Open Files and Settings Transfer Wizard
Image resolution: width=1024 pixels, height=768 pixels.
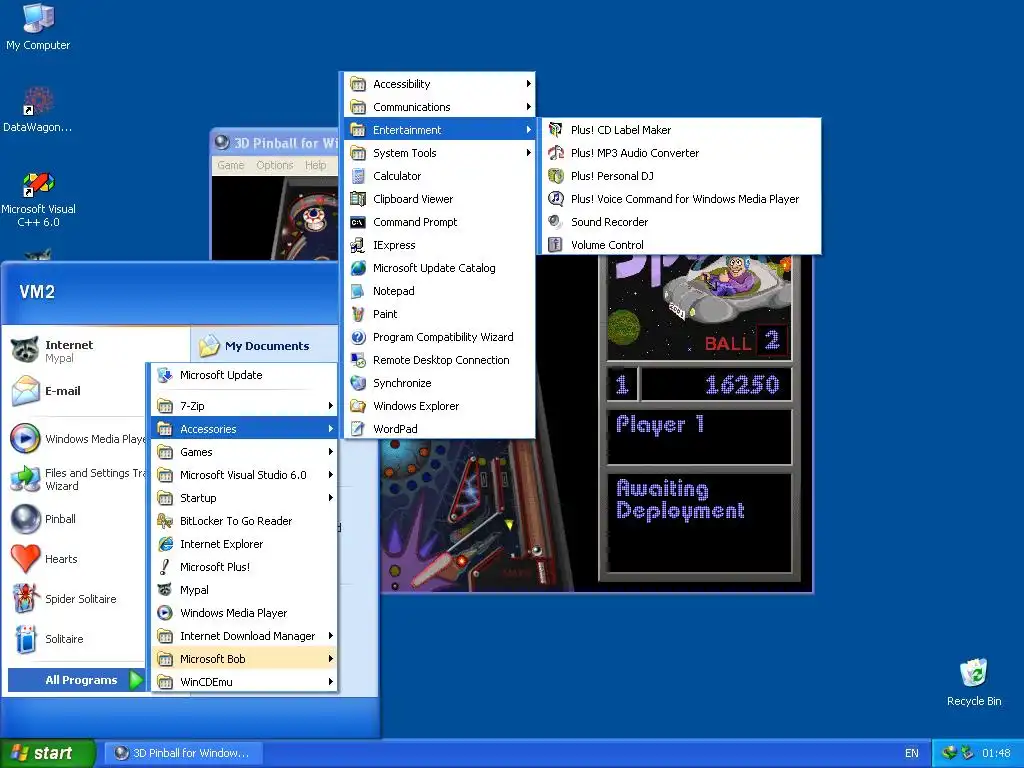tap(77, 479)
